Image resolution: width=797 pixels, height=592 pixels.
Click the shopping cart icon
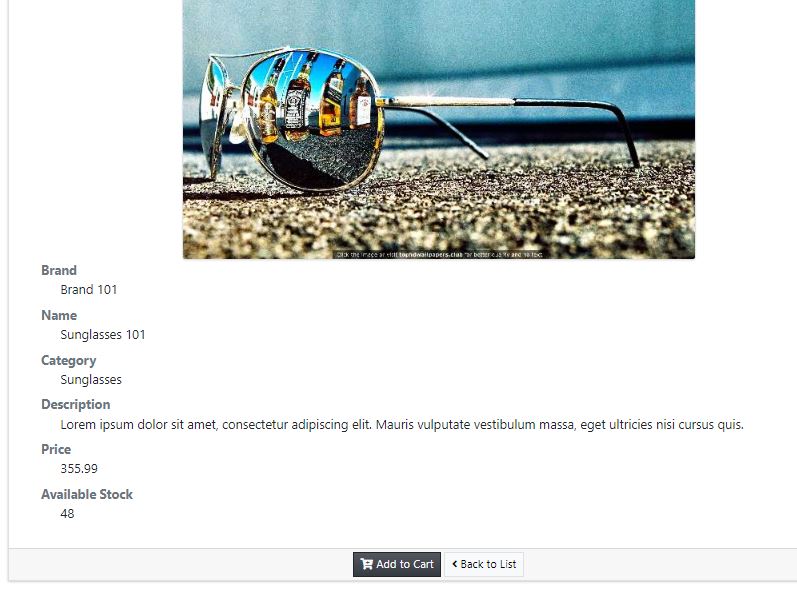366,564
